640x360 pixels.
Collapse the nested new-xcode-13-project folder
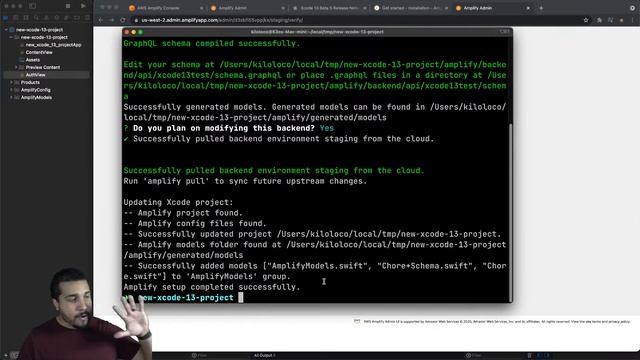11,37
